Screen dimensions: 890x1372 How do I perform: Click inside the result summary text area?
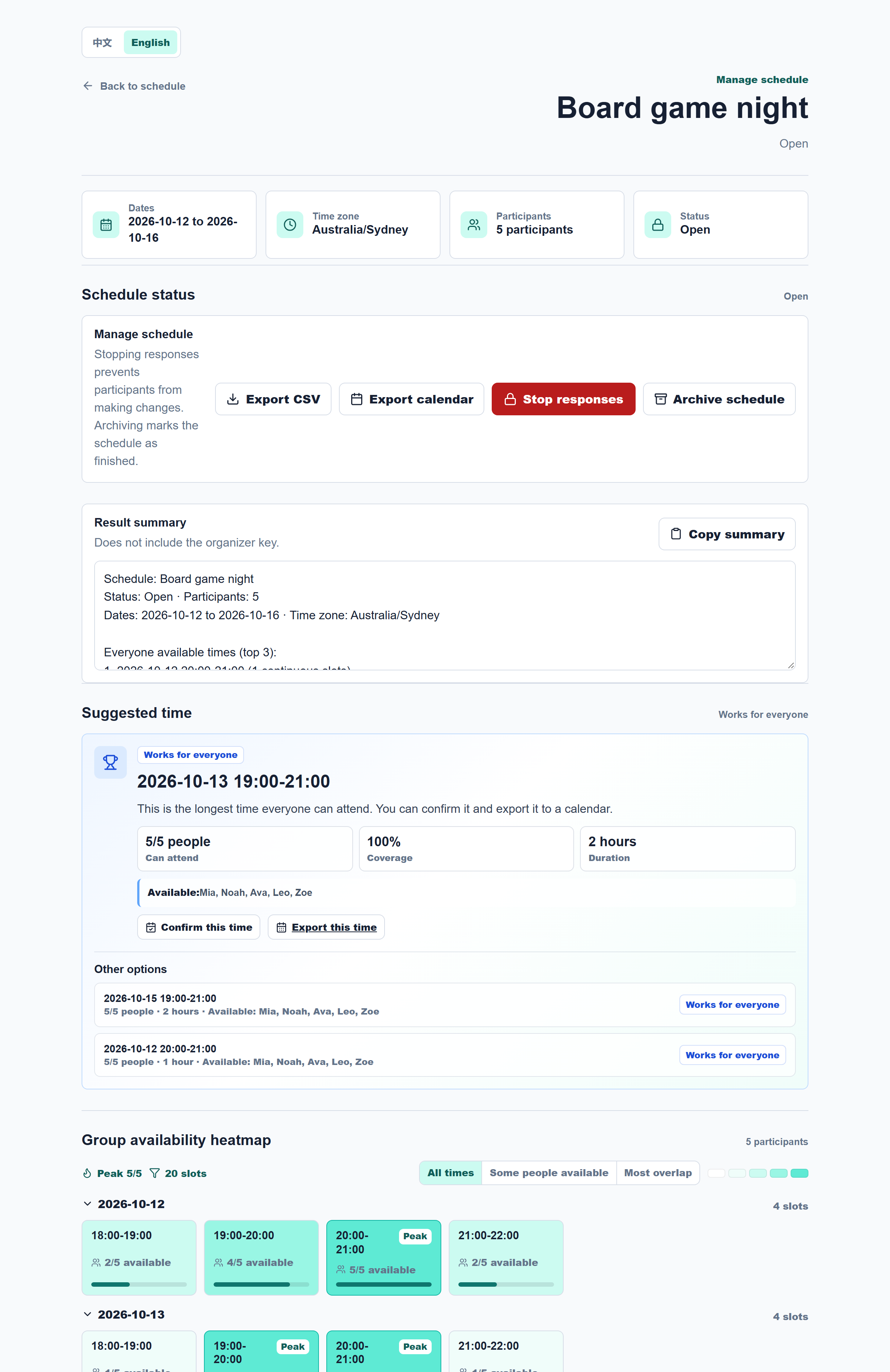click(445, 615)
